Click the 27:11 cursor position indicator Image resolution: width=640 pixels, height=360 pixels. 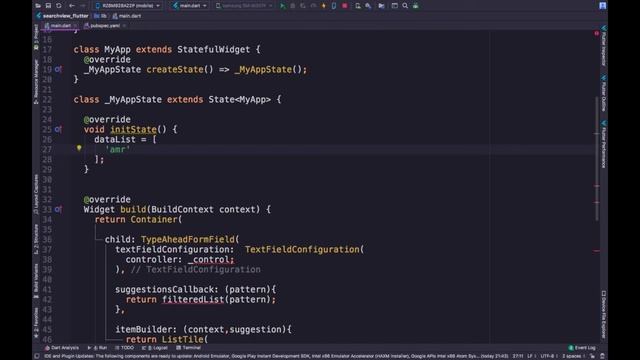[518, 356]
